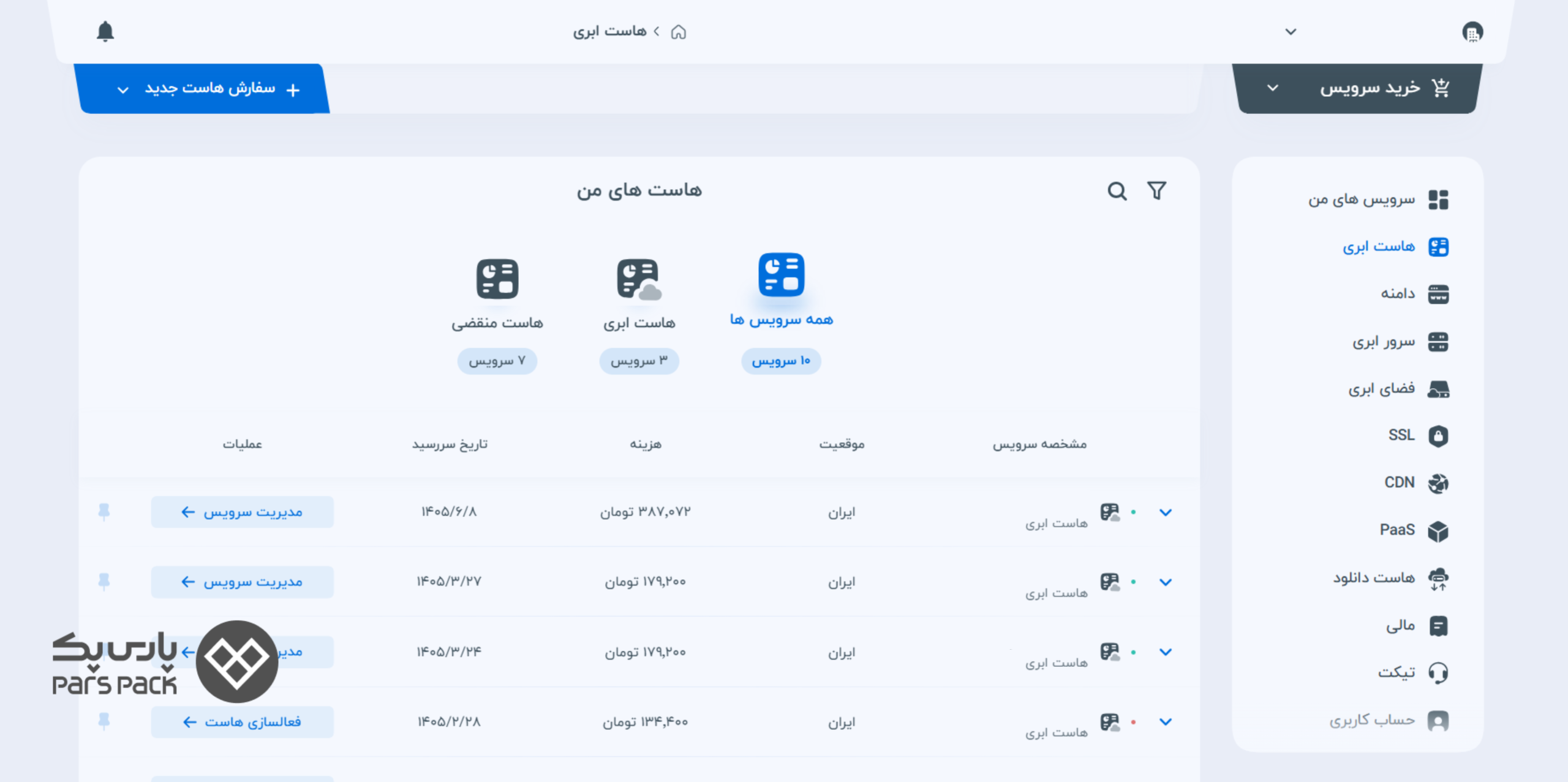
Task: Click the account building icon in header
Action: [1472, 32]
